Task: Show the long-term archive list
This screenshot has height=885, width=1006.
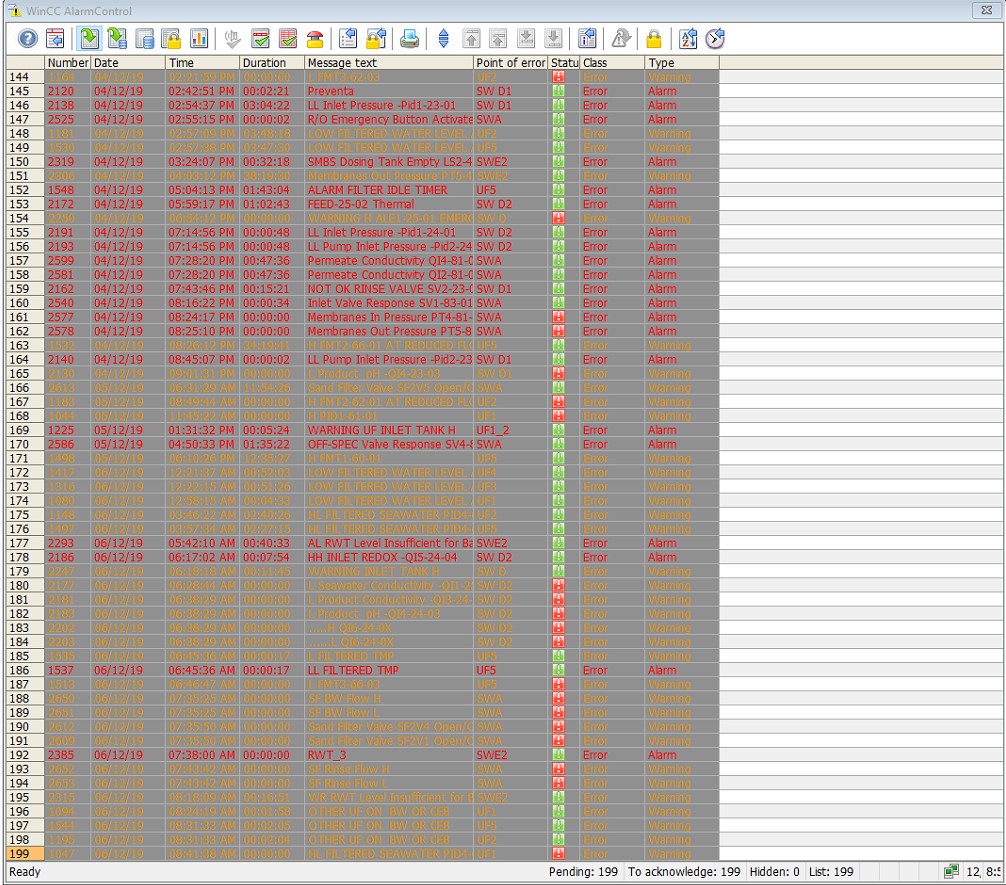Action: (x=145, y=39)
